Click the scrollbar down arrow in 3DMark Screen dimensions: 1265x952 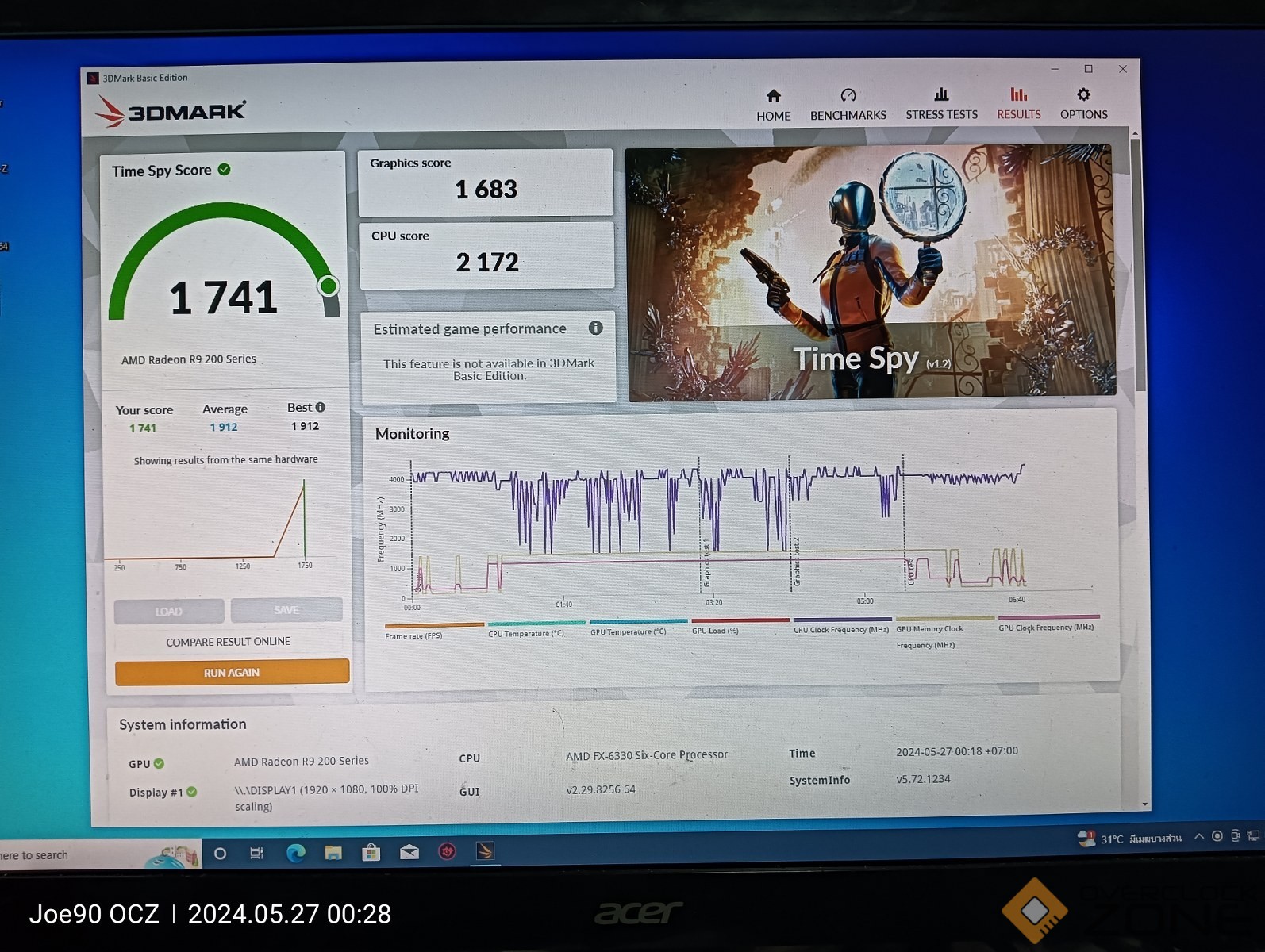pyautogui.click(x=1144, y=804)
